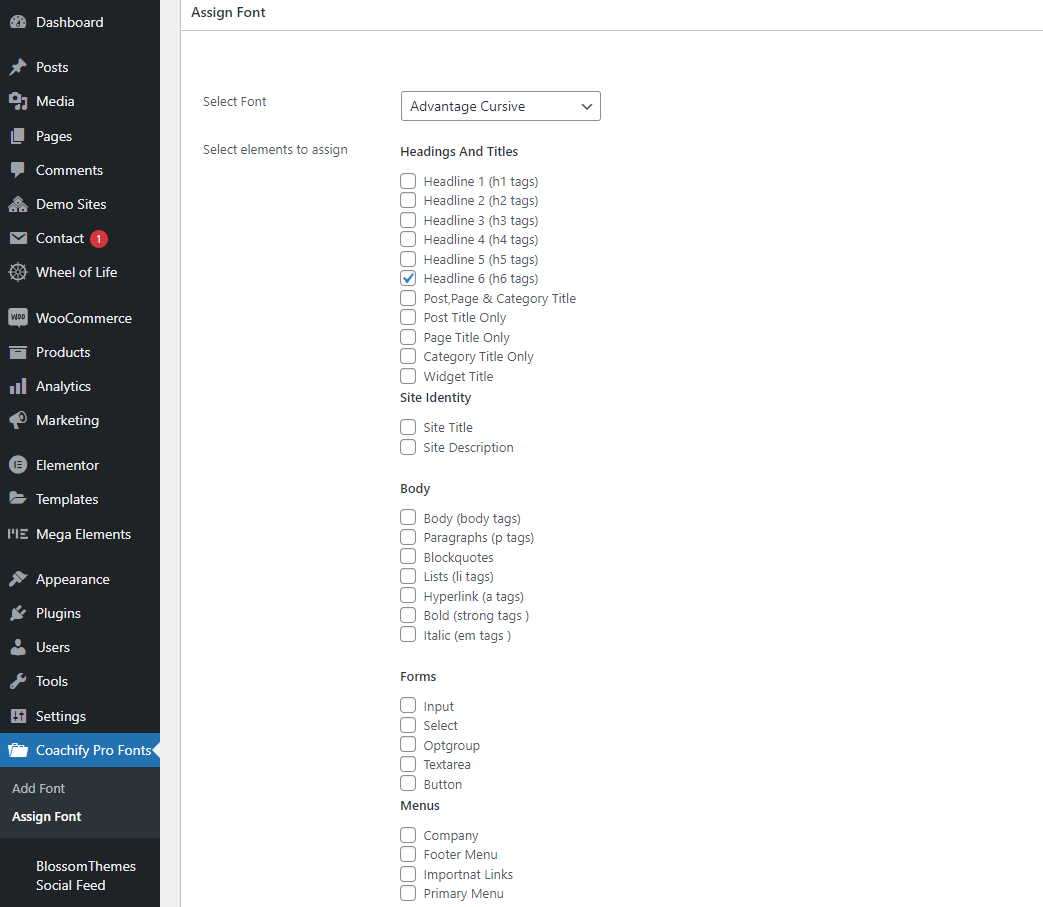Click the Dashboard icon in the sidebar
The image size is (1043, 907).
[20, 22]
